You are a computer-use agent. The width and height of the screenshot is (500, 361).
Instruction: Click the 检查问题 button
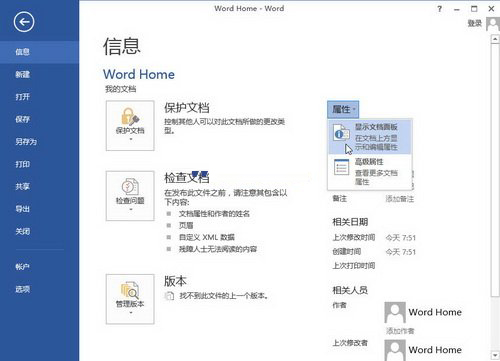click(130, 196)
